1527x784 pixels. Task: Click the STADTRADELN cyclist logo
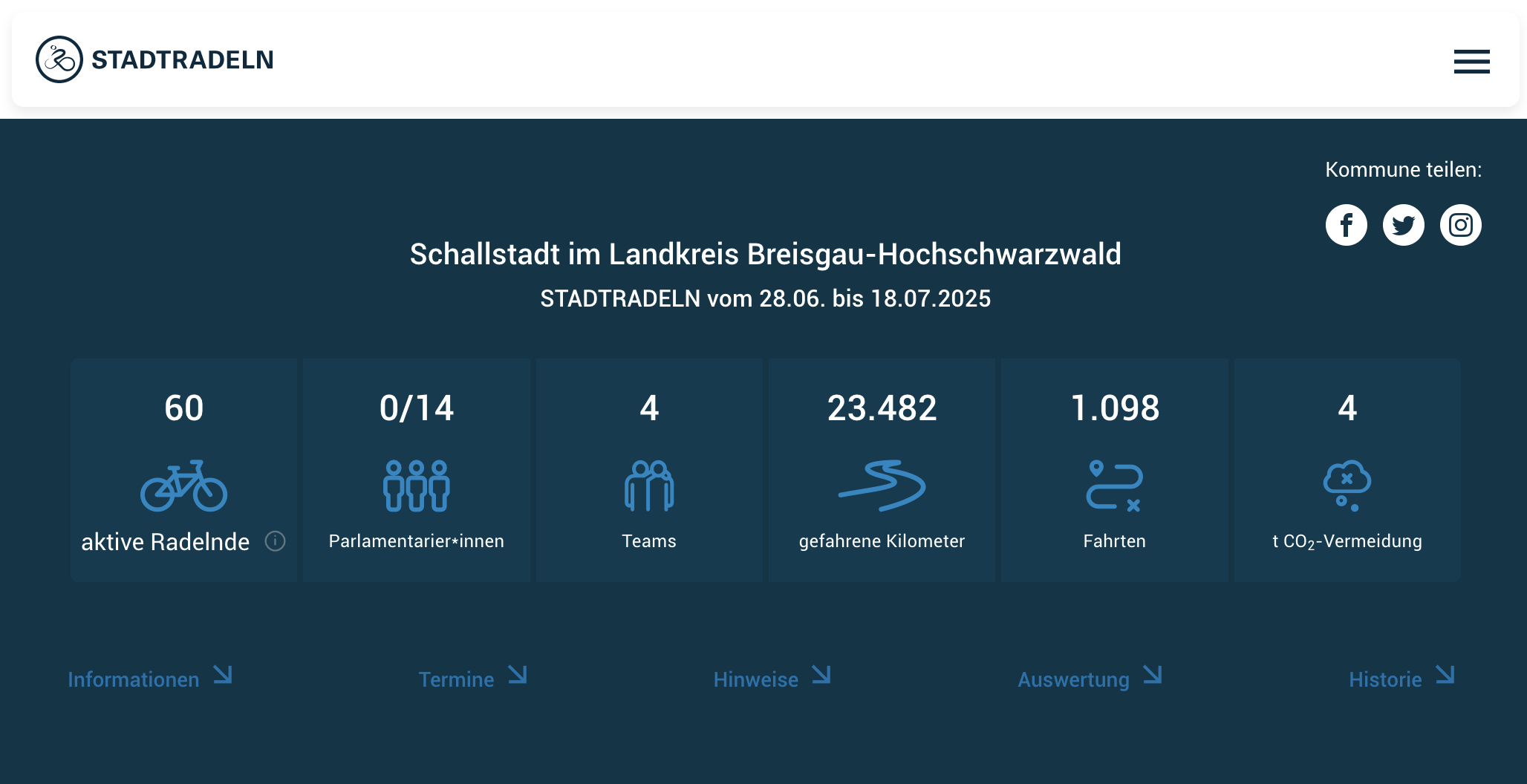pyautogui.click(x=59, y=59)
